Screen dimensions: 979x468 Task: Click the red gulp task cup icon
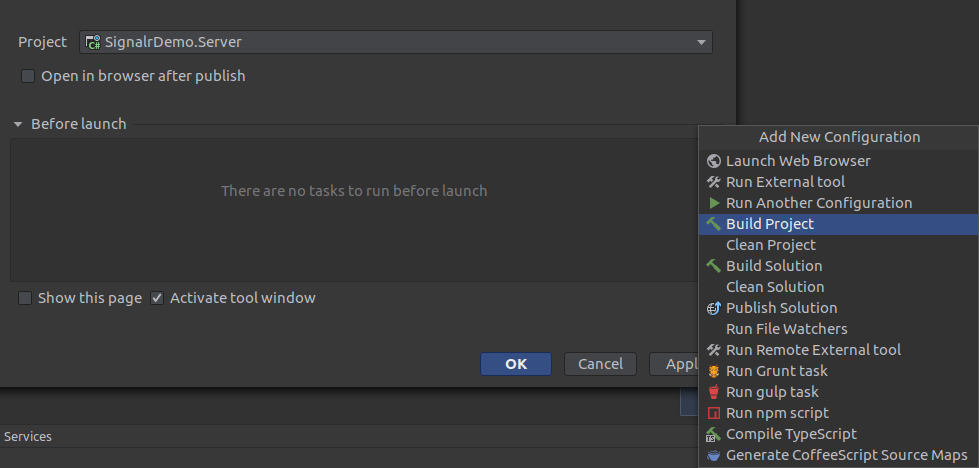713,392
